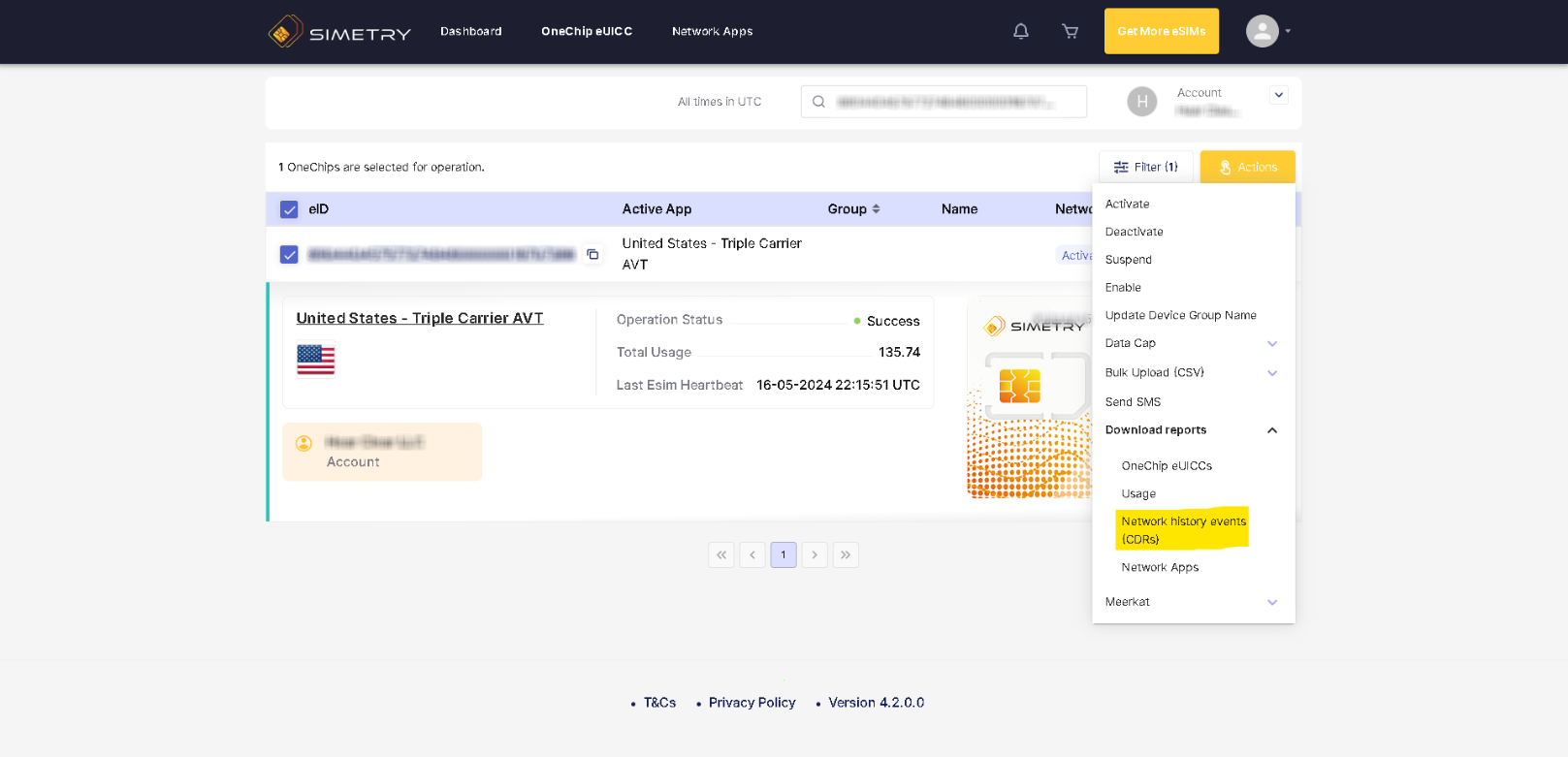Expand the Account selector dropdown
1568x757 pixels.
1279,95
